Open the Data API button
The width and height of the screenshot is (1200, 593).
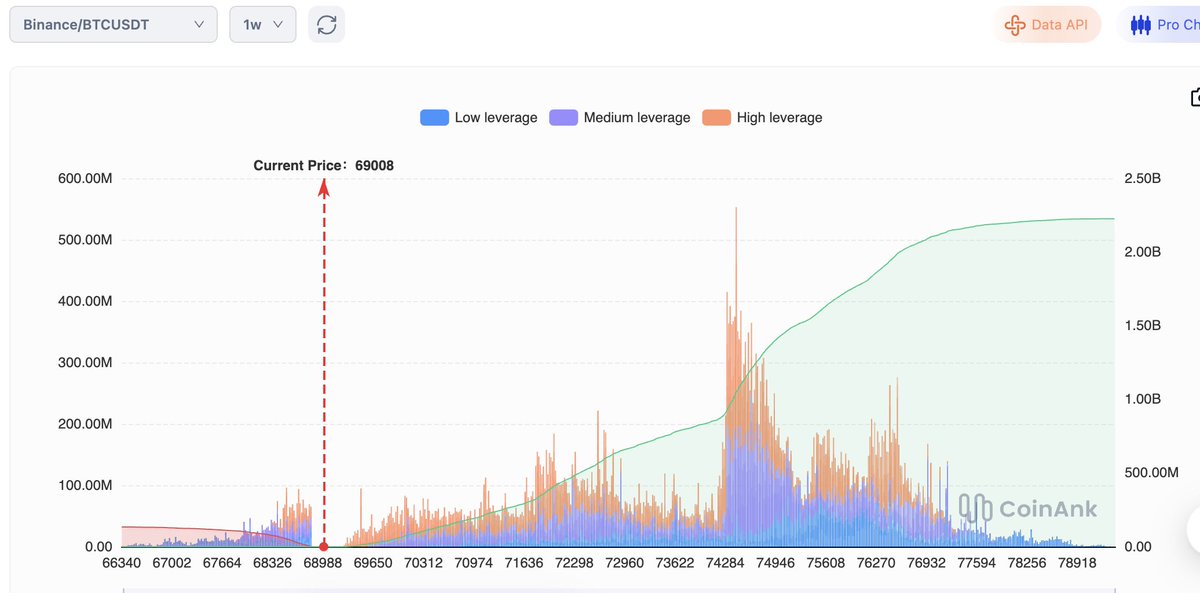1047,25
